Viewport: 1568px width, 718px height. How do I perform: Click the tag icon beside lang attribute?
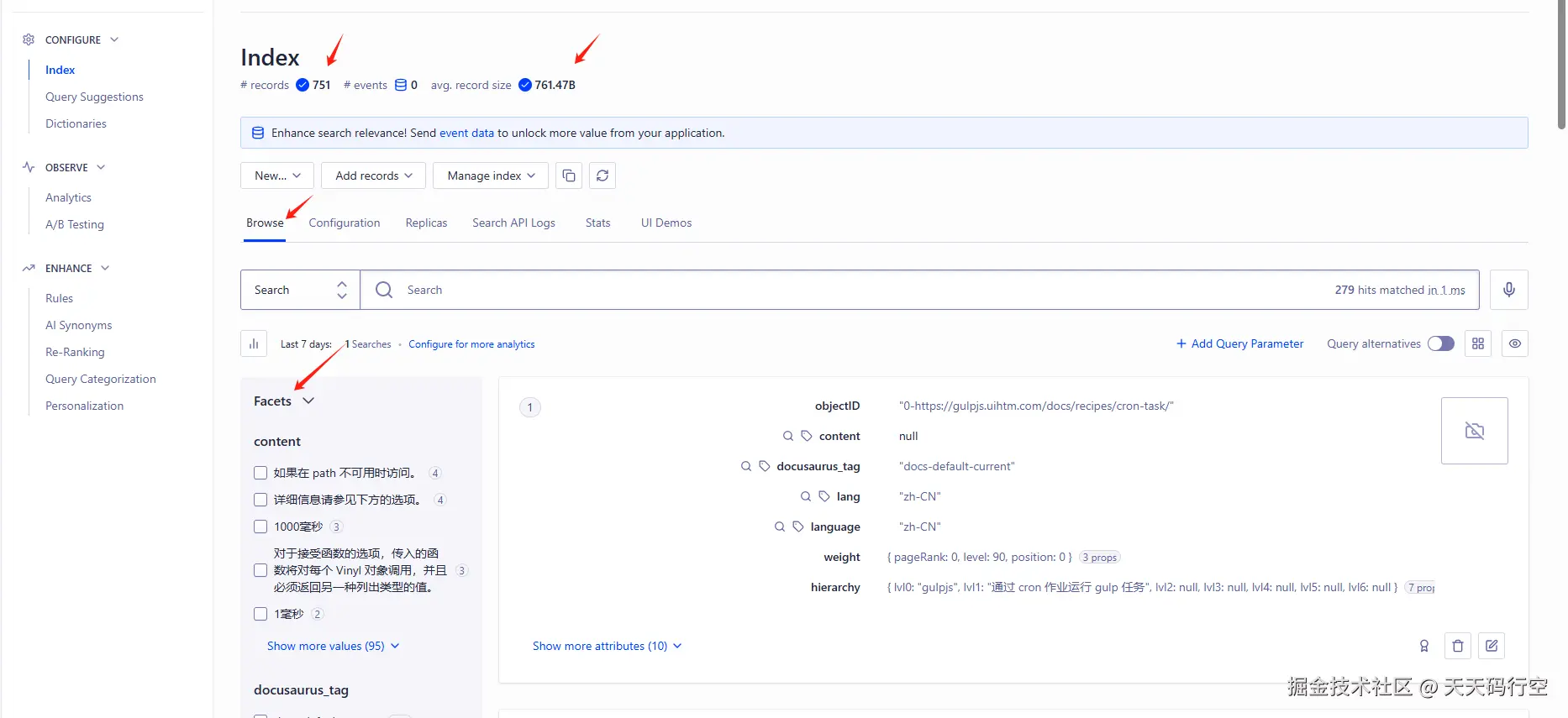824,496
